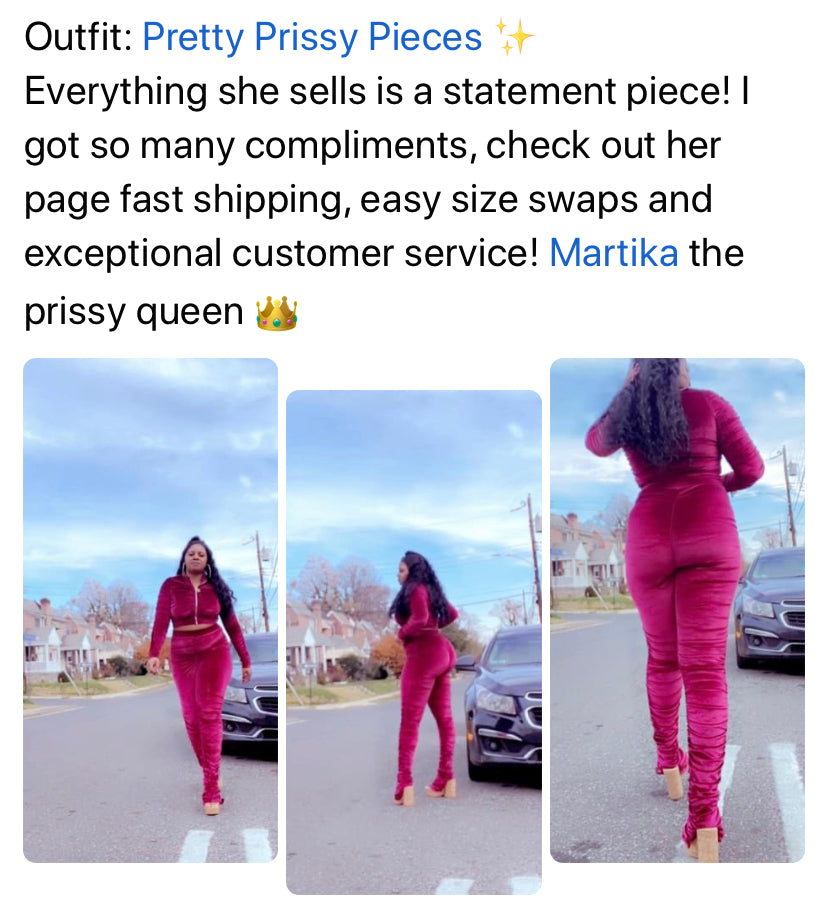Viewport: 828px width, 902px height.
Task: Open Martika's tagged profile link
Action: [614, 253]
